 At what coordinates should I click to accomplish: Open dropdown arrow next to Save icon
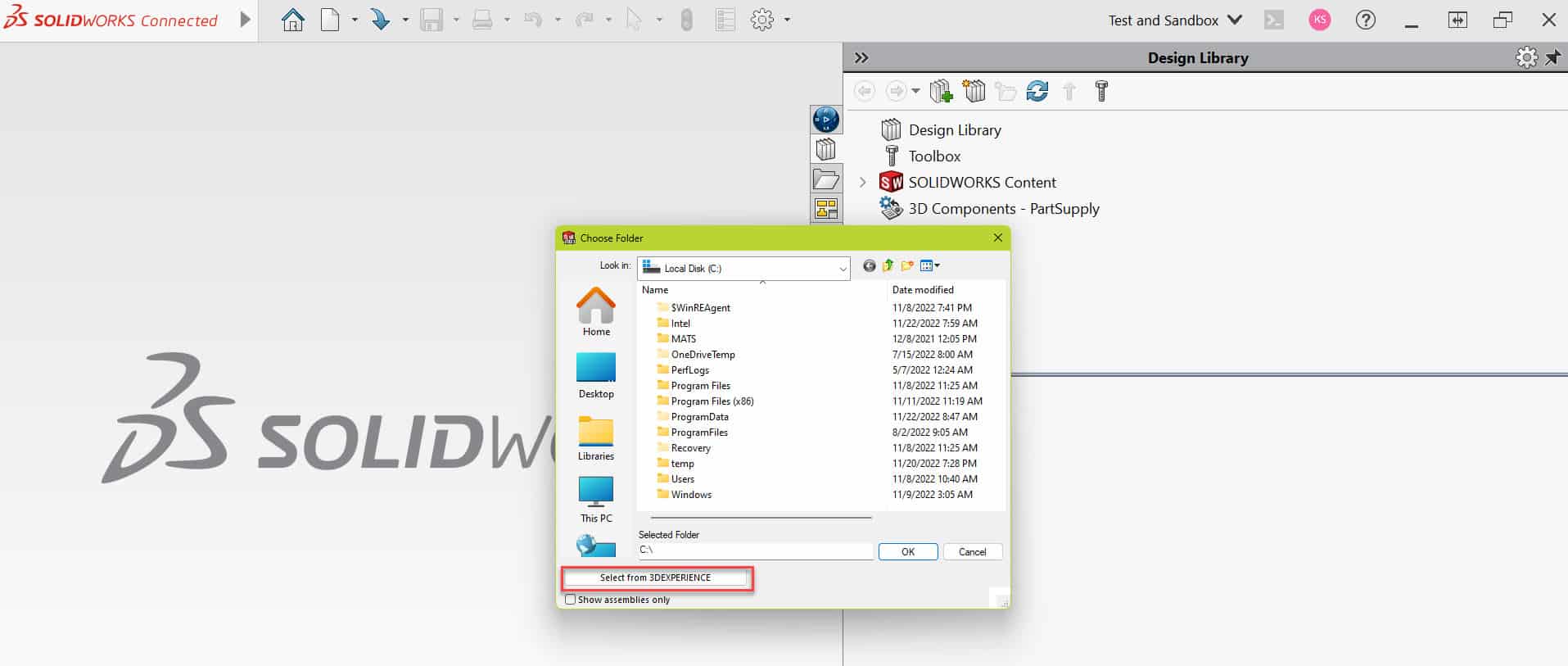pyautogui.click(x=456, y=20)
